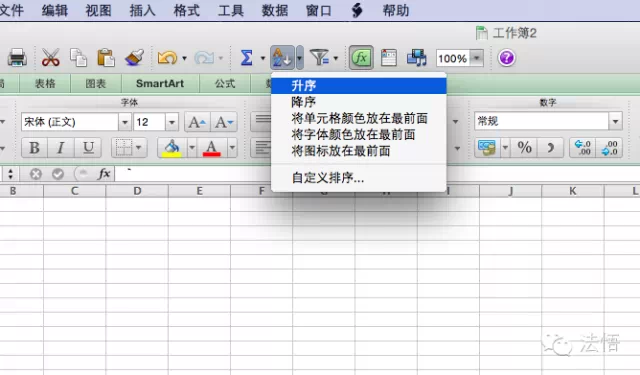The width and height of the screenshot is (640, 375).
Task: Switch to the 公式 ribbon tab
Action: click(x=225, y=84)
